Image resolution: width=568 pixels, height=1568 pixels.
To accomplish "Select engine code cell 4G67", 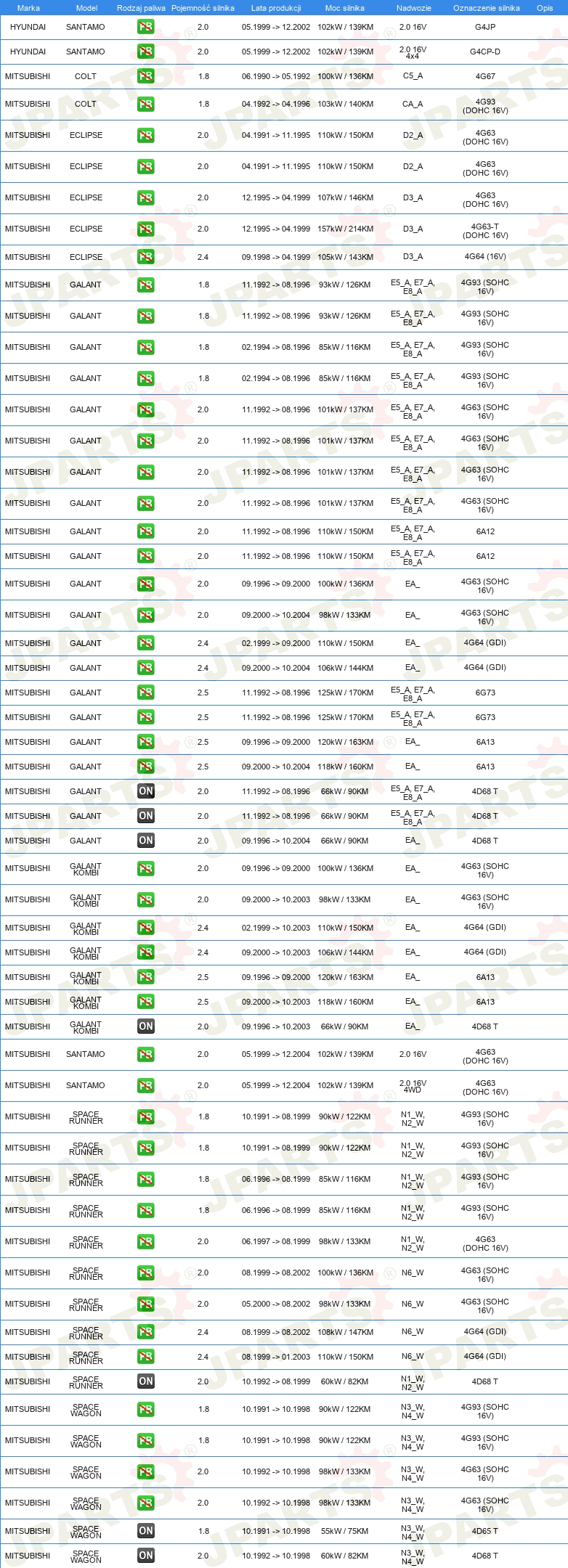I will tap(485, 76).
